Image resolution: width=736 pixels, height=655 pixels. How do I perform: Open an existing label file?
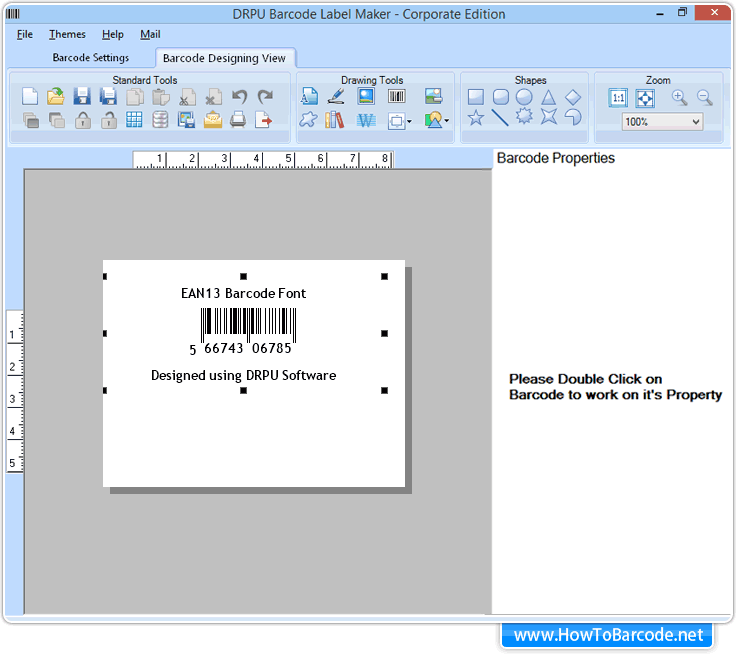coord(56,97)
